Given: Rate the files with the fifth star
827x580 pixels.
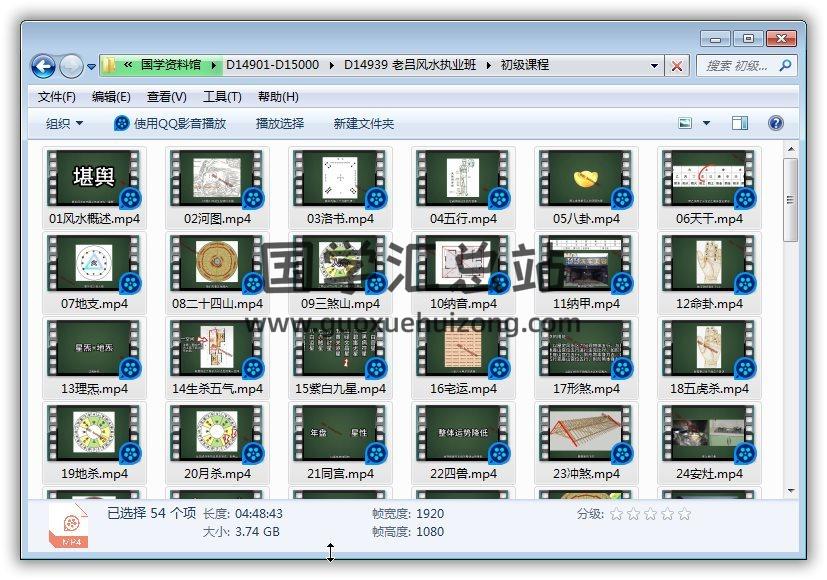Looking at the screenshot, I should 684,514.
